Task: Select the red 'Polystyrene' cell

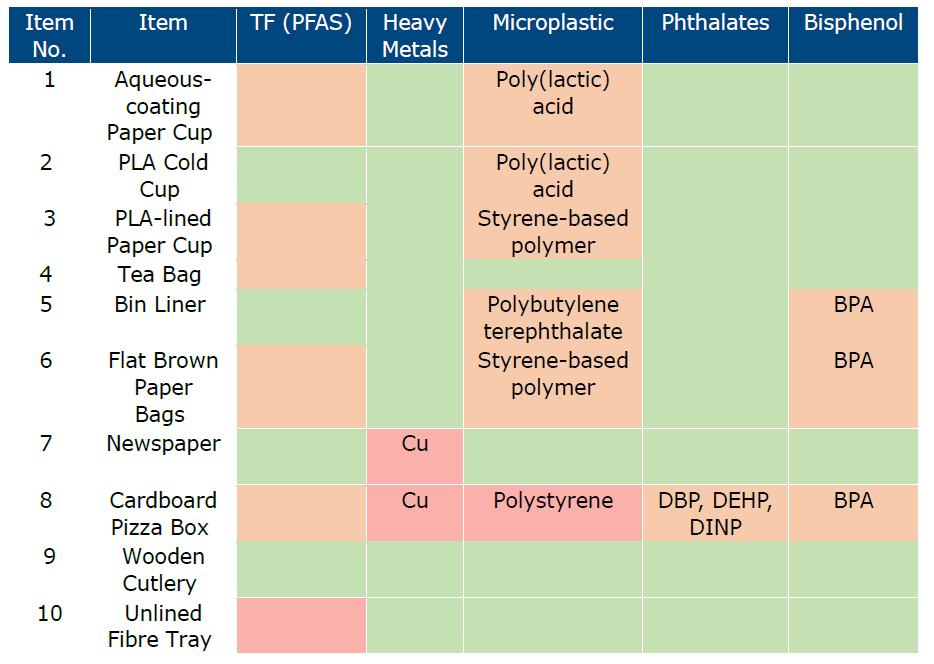Action: point(553,512)
